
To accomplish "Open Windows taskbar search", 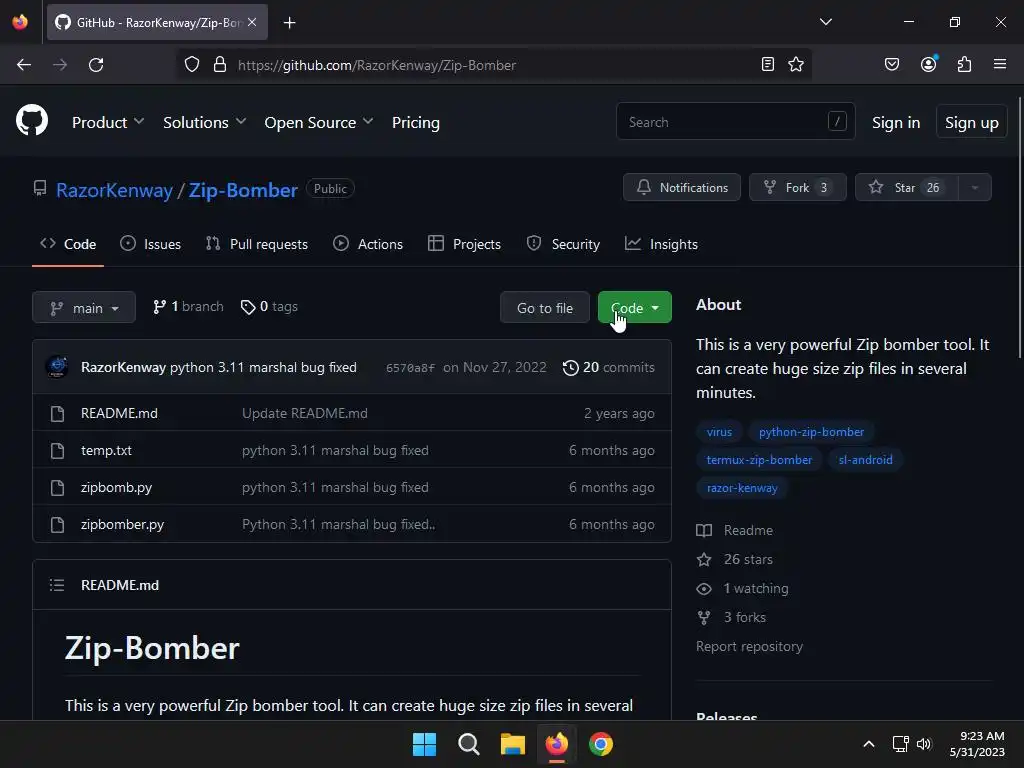I will pyautogui.click(x=468, y=744).
